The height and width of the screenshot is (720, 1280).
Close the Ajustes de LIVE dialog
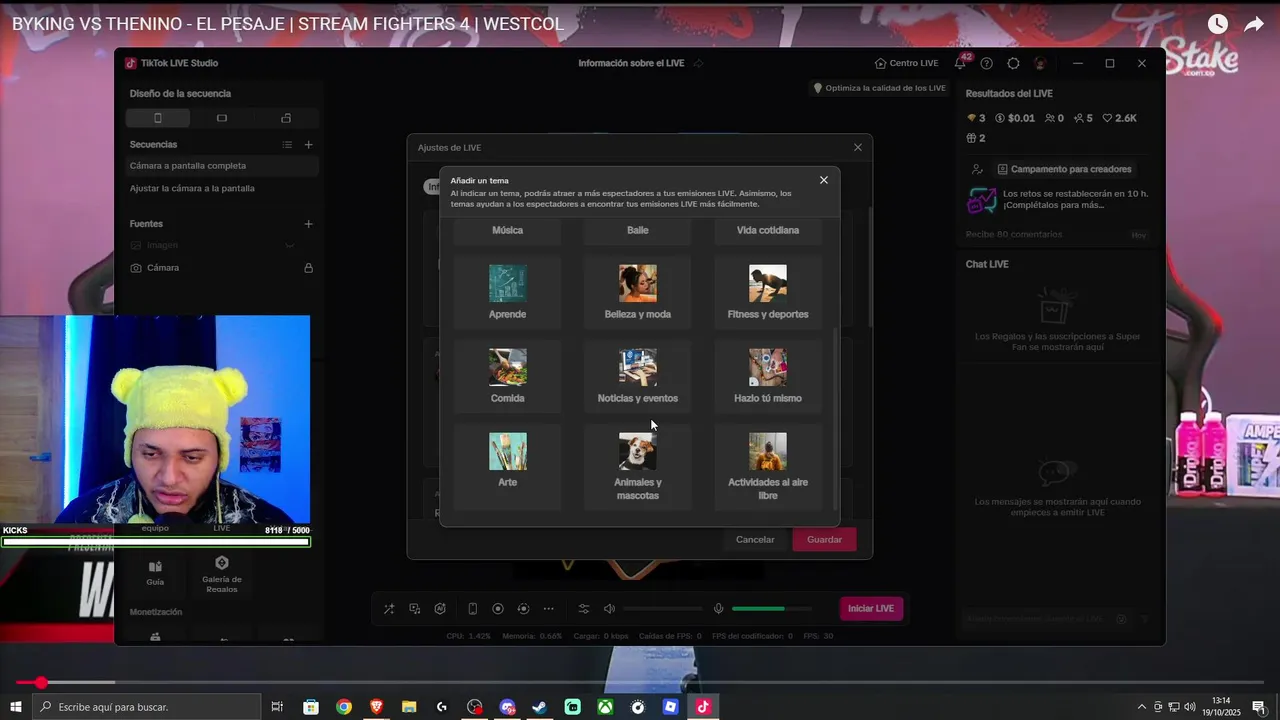(x=857, y=147)
